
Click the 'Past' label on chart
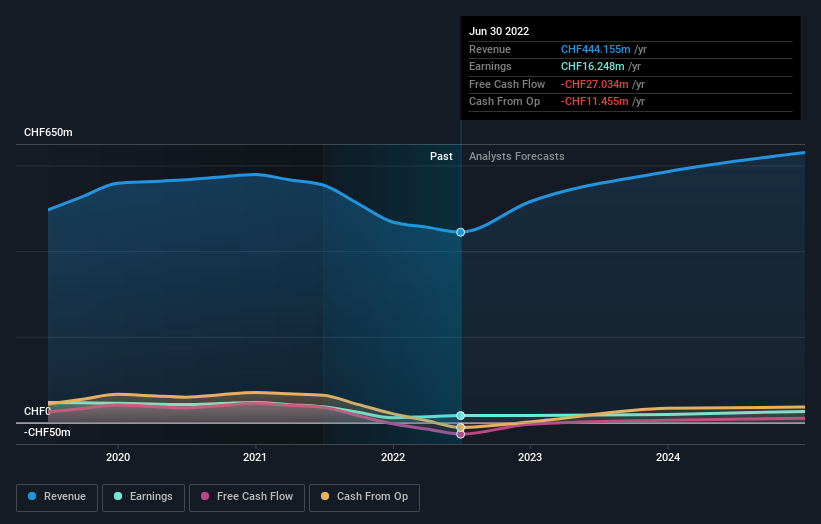441,157
